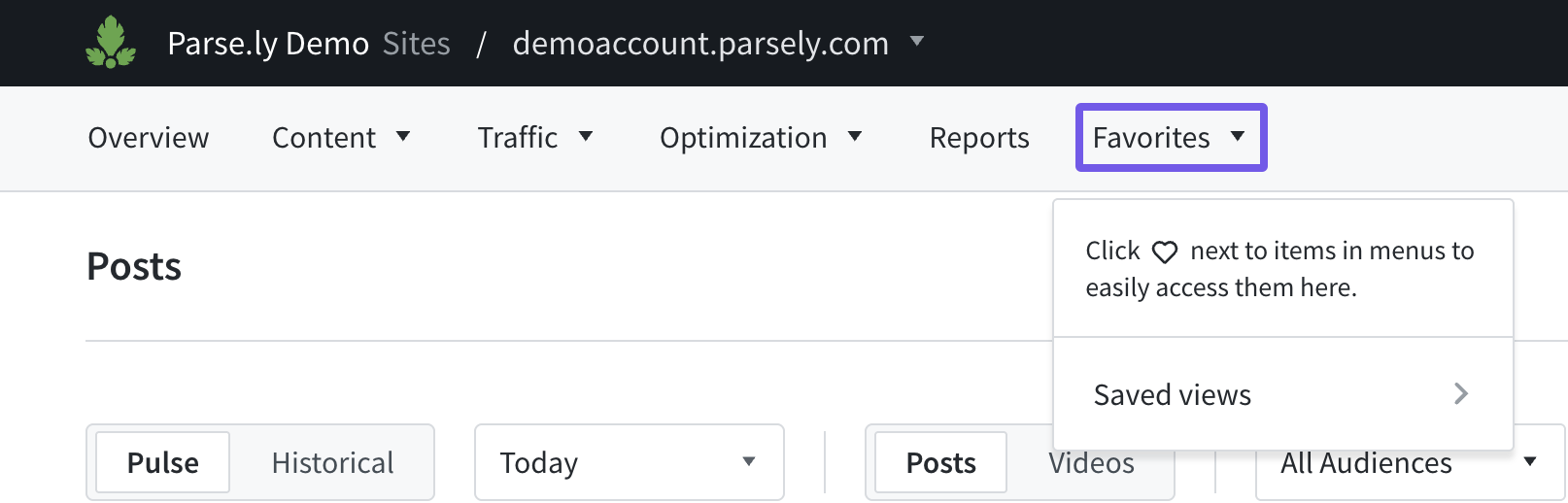Viewport: 1568px width, 503px height.
Task: Collapse the Favorites menu arrow
Action: coord(1238,137)
